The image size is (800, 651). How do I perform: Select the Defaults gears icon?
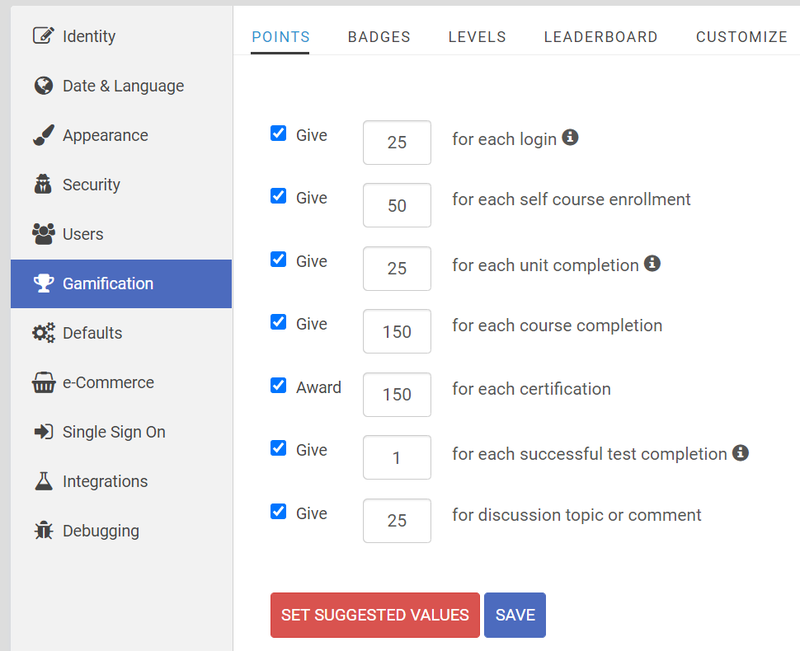tap(43, 333)
